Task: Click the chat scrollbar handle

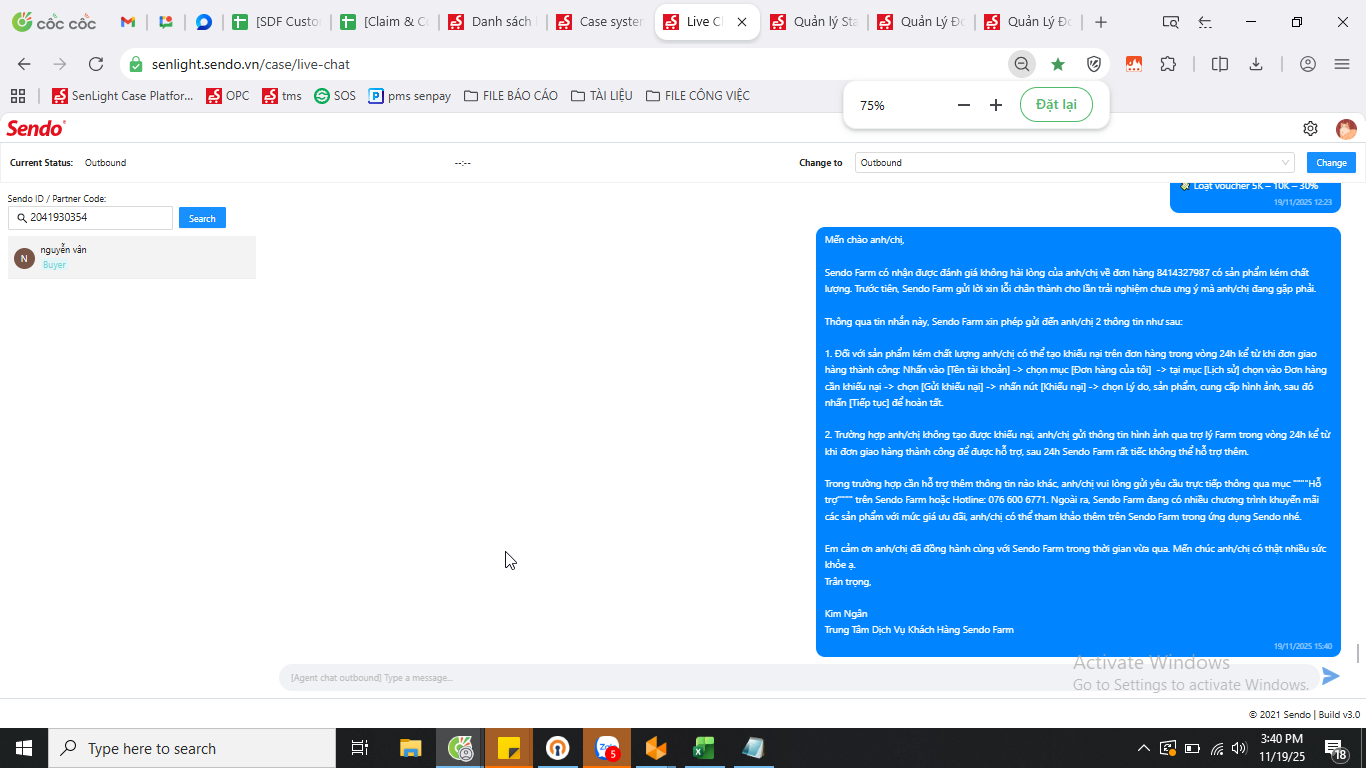Action: point(1358,653)
